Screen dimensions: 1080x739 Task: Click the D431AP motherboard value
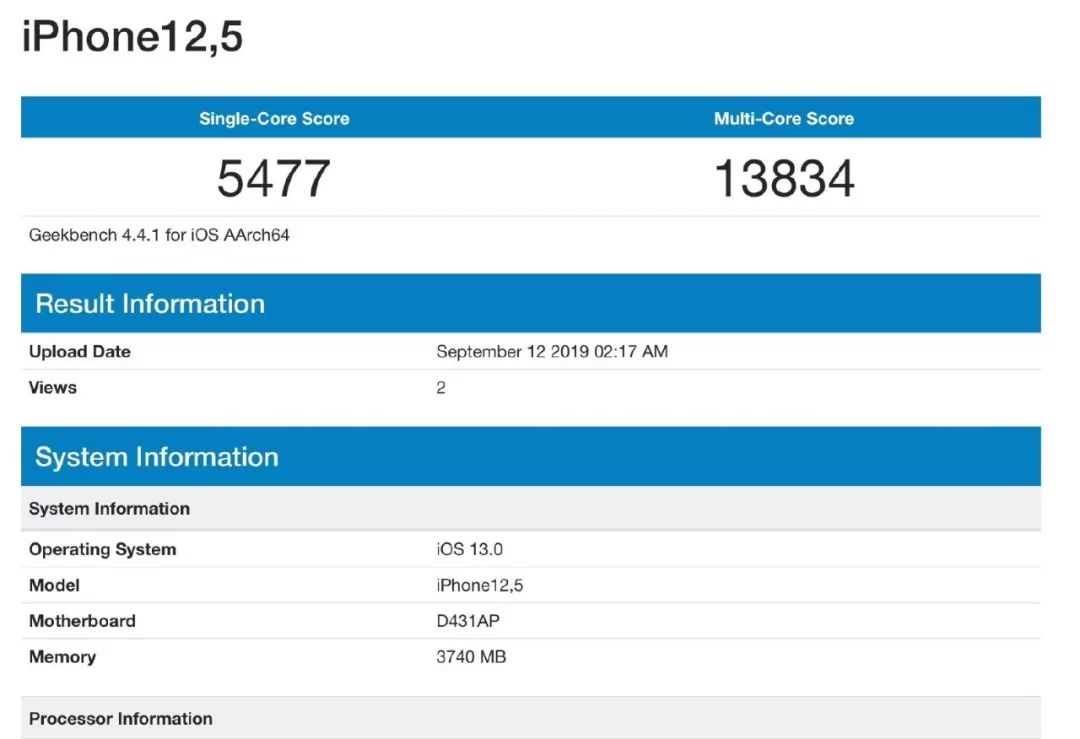468,621
